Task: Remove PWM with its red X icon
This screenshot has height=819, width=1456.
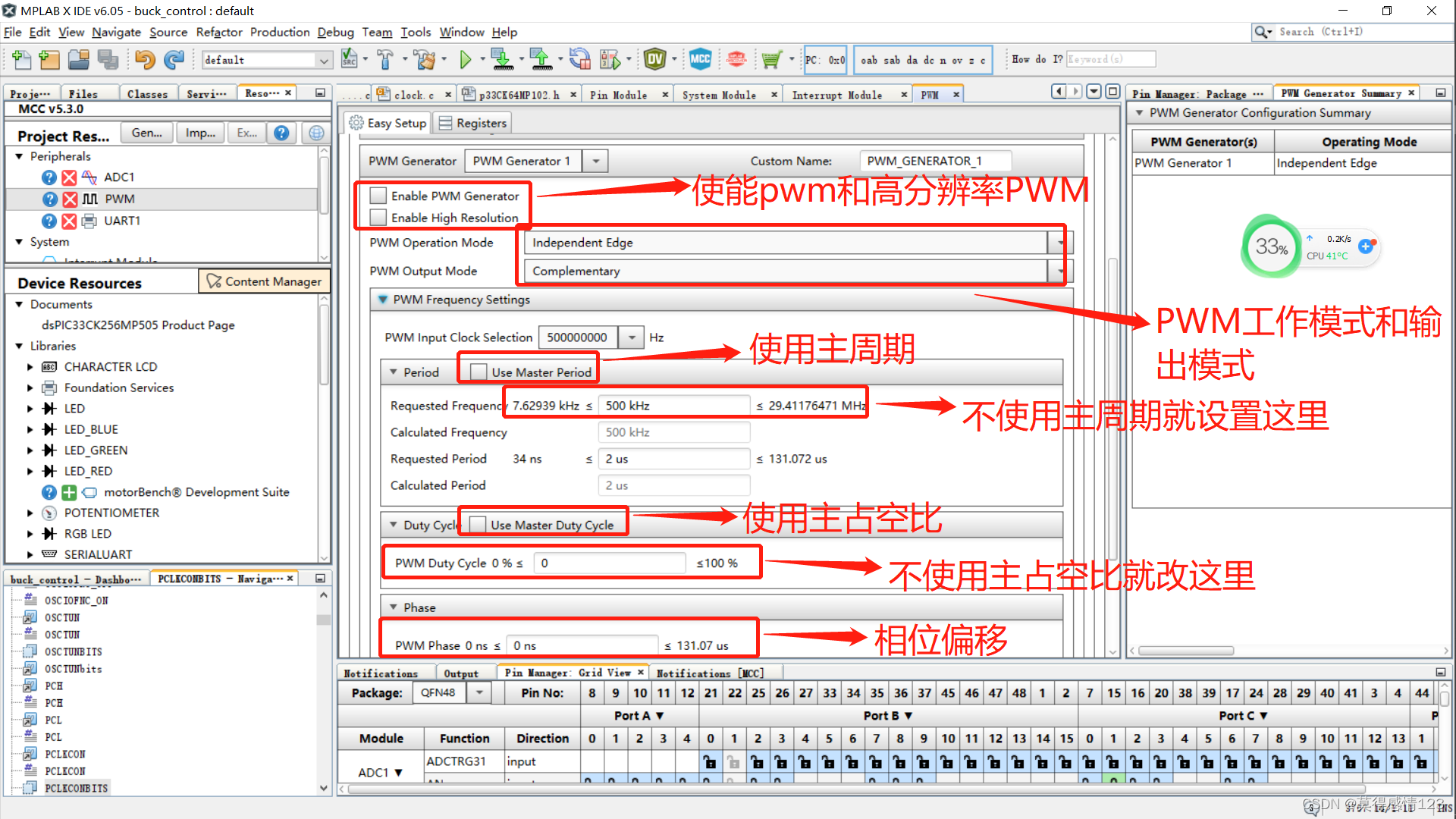Action: pyautogui.click(x=70, y=199)
